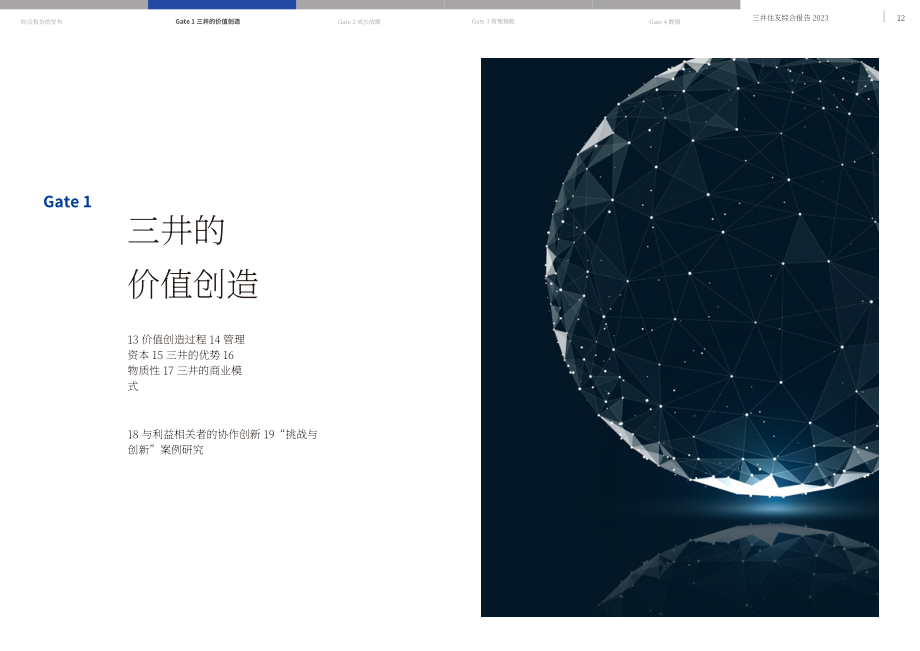Open the 综合报告的发布 section tab

(x=42, y=22)
